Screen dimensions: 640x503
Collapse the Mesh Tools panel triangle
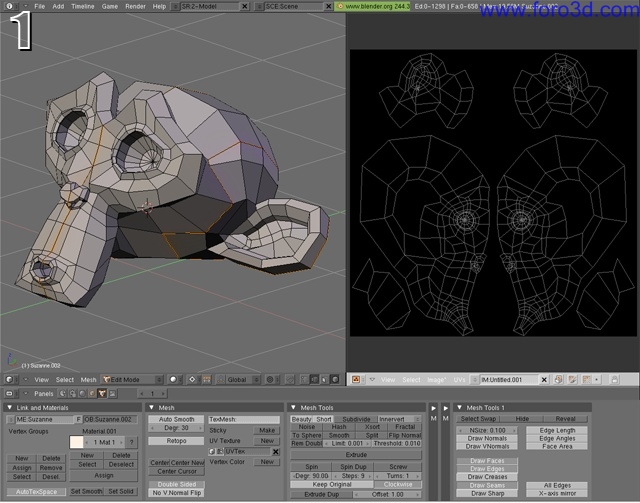tap(293, 407)
